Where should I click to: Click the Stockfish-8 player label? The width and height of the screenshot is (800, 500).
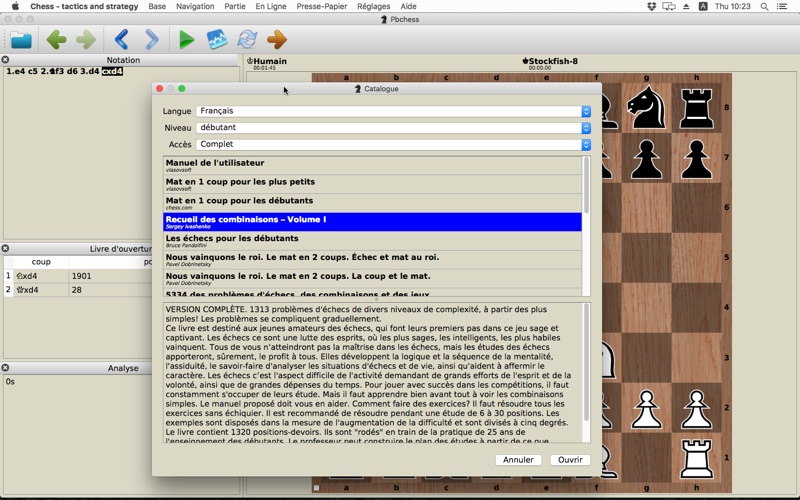click(x=550, y=61)
